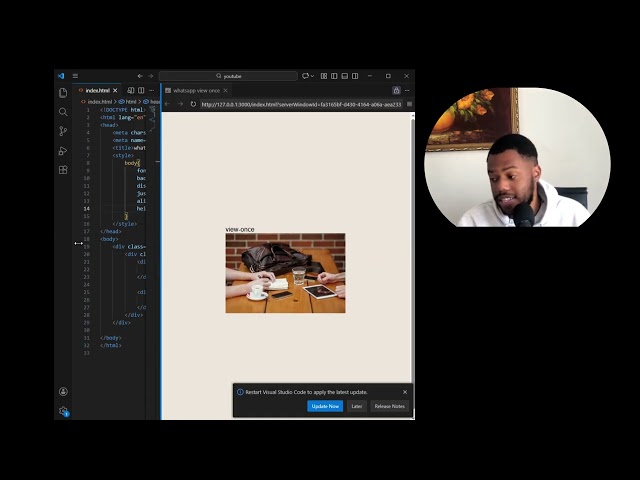
Task: Reload the preview page
Action: 193,104
